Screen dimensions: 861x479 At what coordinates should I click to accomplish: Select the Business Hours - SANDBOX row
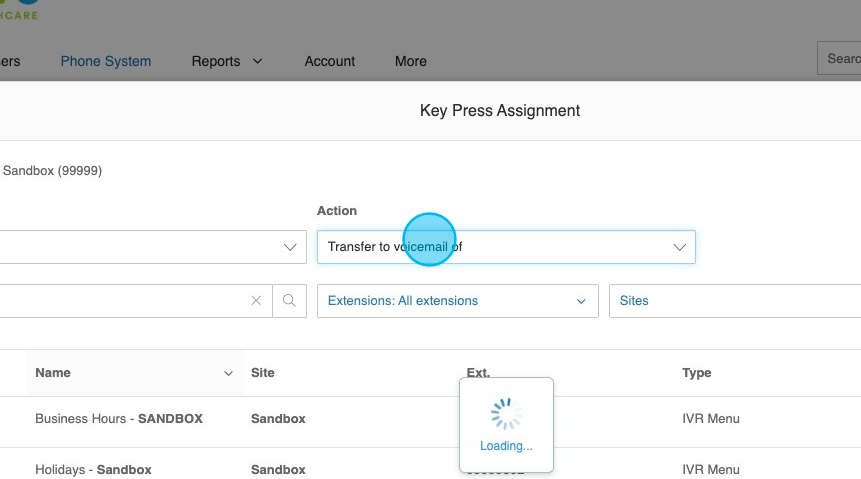pos(119,419)
